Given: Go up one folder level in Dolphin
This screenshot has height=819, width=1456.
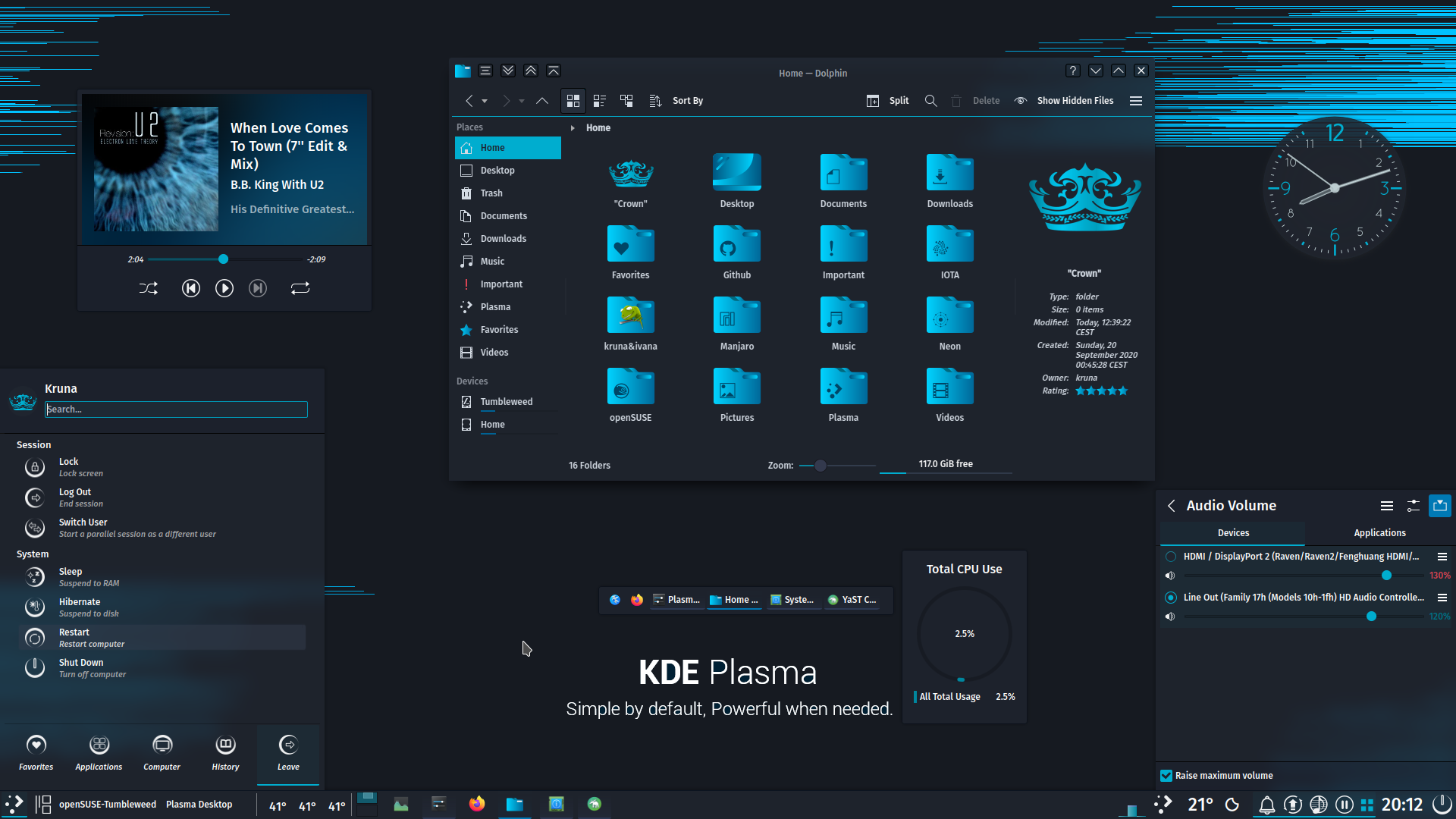Looking at the screenshot, I should coord(542,101).
